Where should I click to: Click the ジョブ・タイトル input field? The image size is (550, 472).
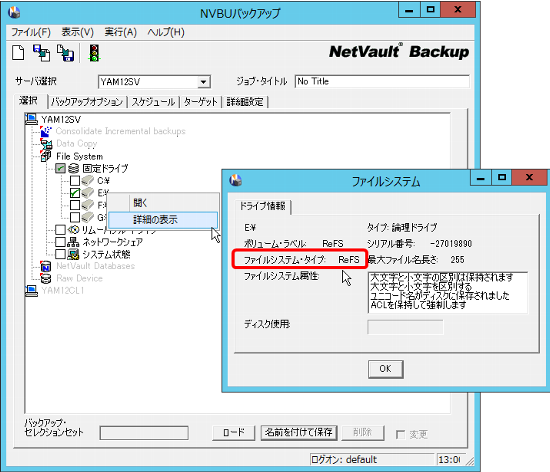point(382,81)
